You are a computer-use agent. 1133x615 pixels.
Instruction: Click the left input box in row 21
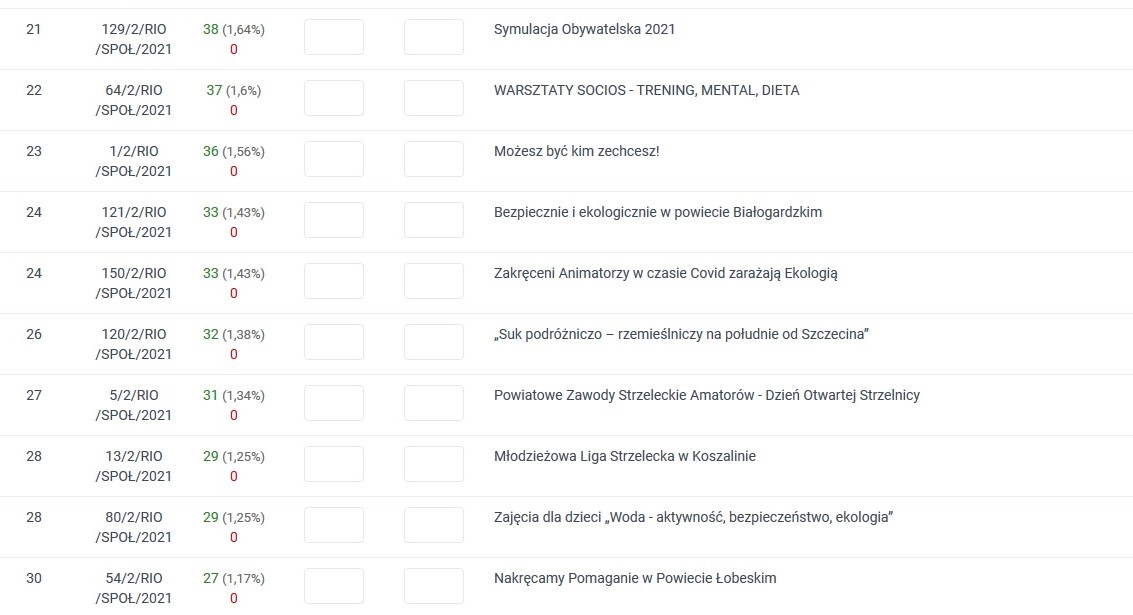[x=334, y=37]
